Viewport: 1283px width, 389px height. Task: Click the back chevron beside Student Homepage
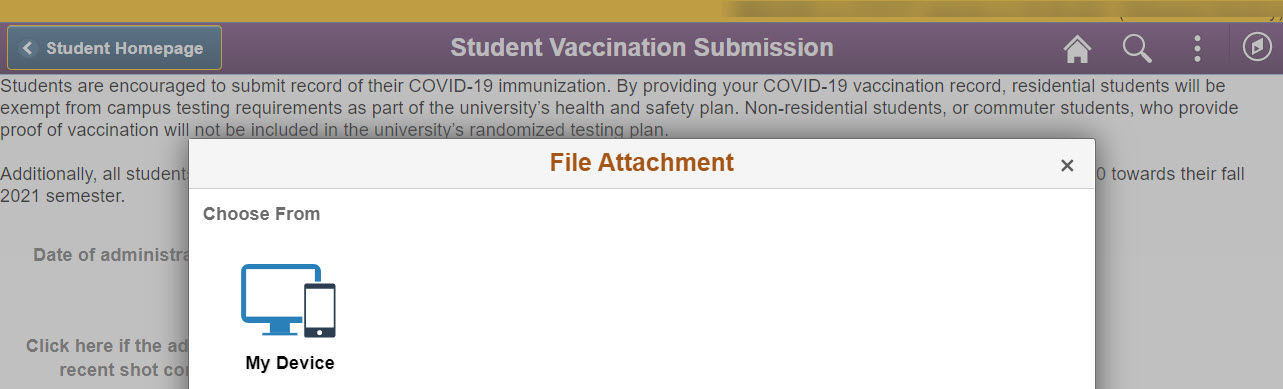point(27,48)
